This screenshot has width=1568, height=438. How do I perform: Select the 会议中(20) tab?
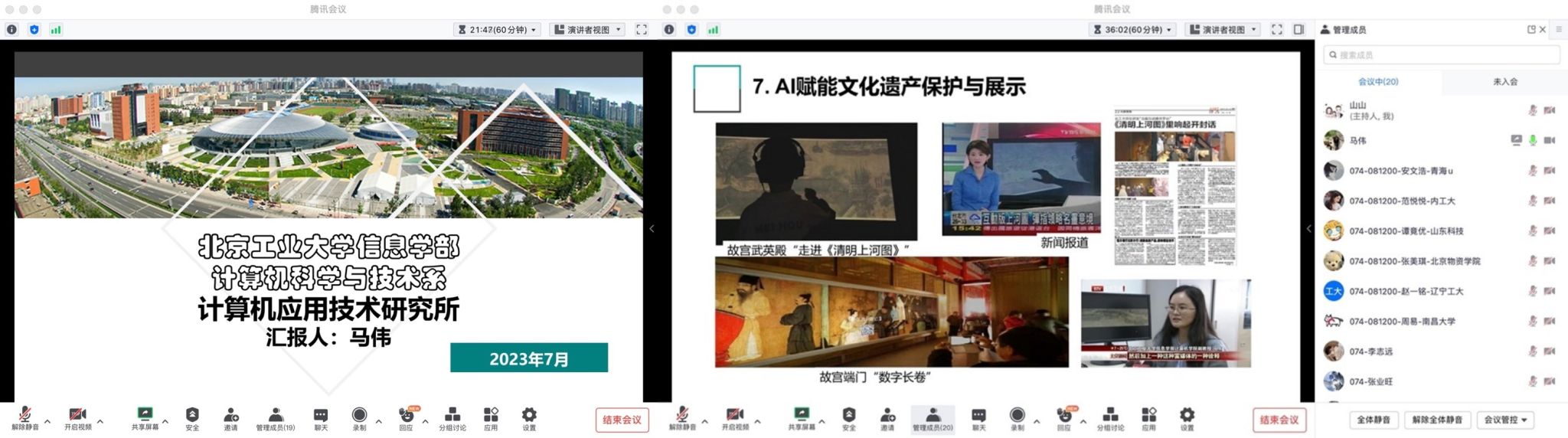[1378, 81]
